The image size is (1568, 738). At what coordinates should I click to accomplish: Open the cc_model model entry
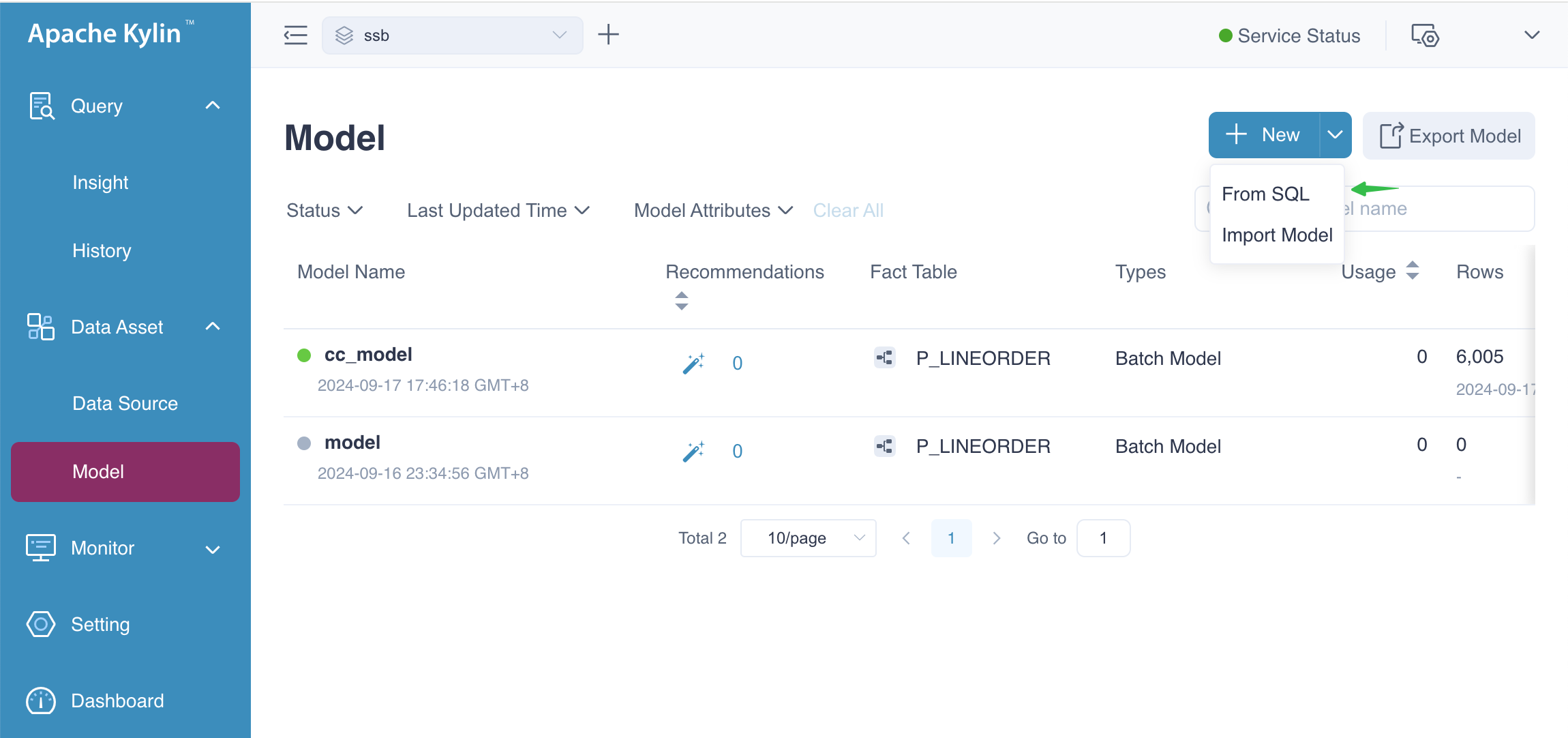click(x=368, y=355)
